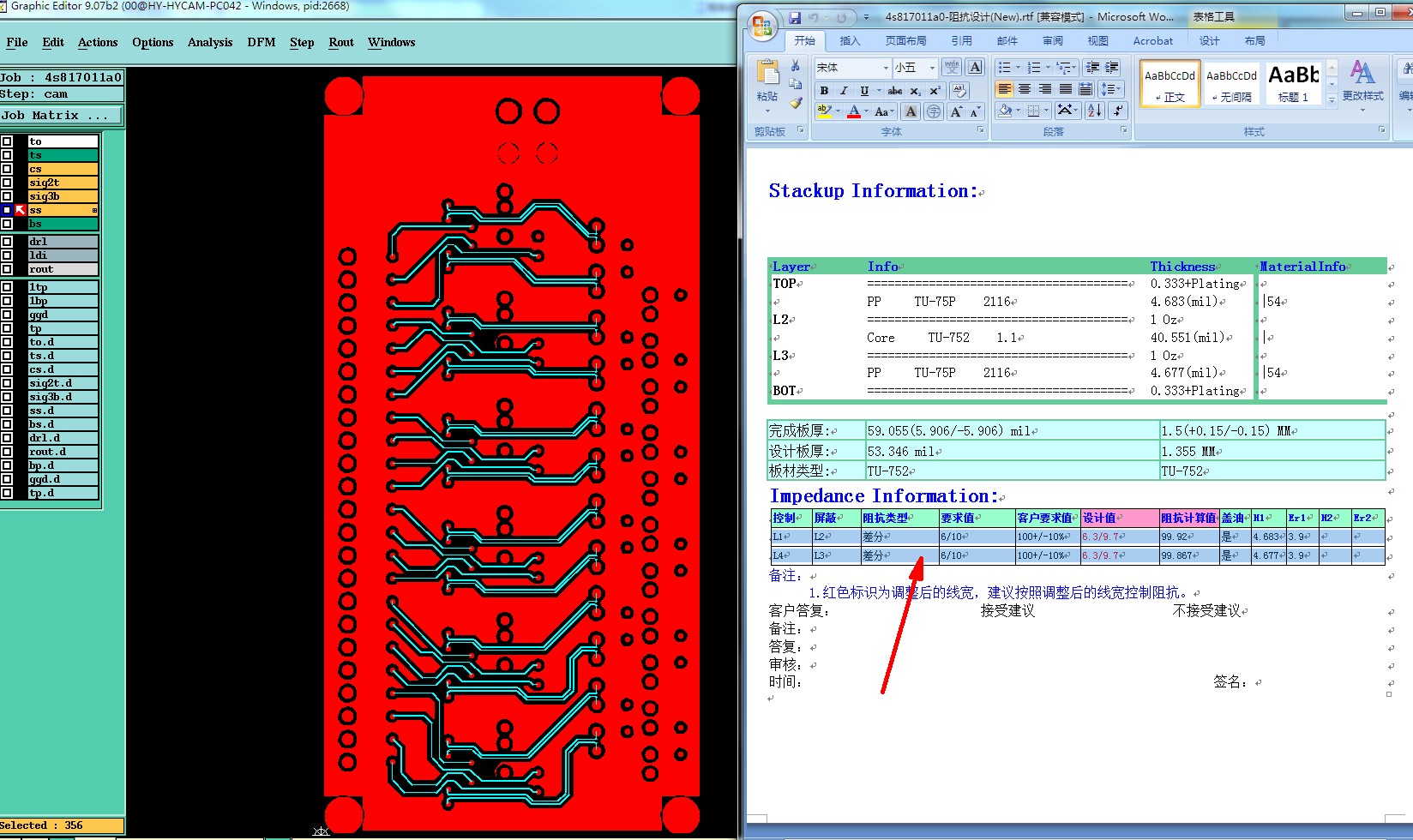Save the Word document via quick access
The image size is (1413, 840).
[795, 17]
